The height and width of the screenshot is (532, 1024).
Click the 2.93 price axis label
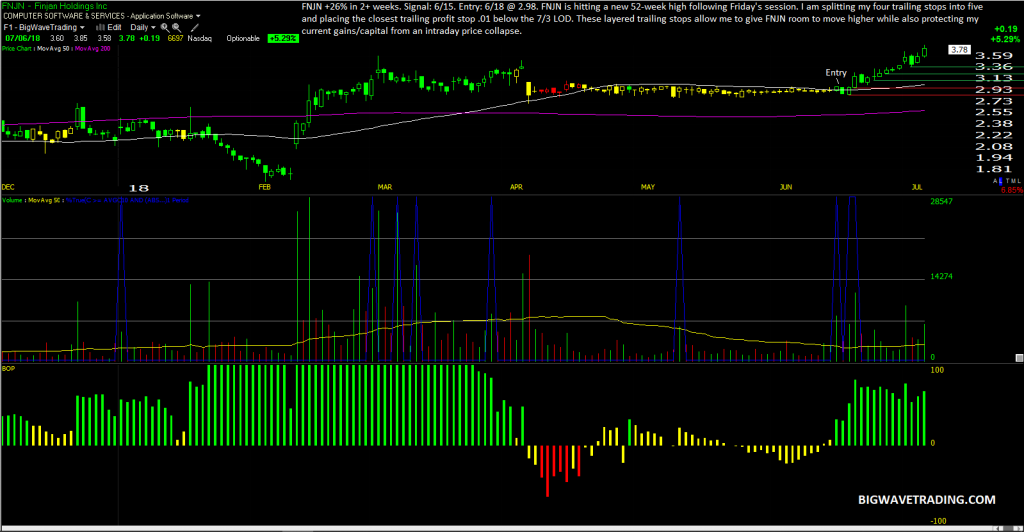tap(993, 89)
